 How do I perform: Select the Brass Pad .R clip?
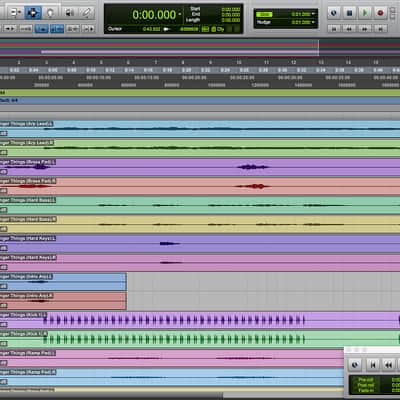coord(200,186)
